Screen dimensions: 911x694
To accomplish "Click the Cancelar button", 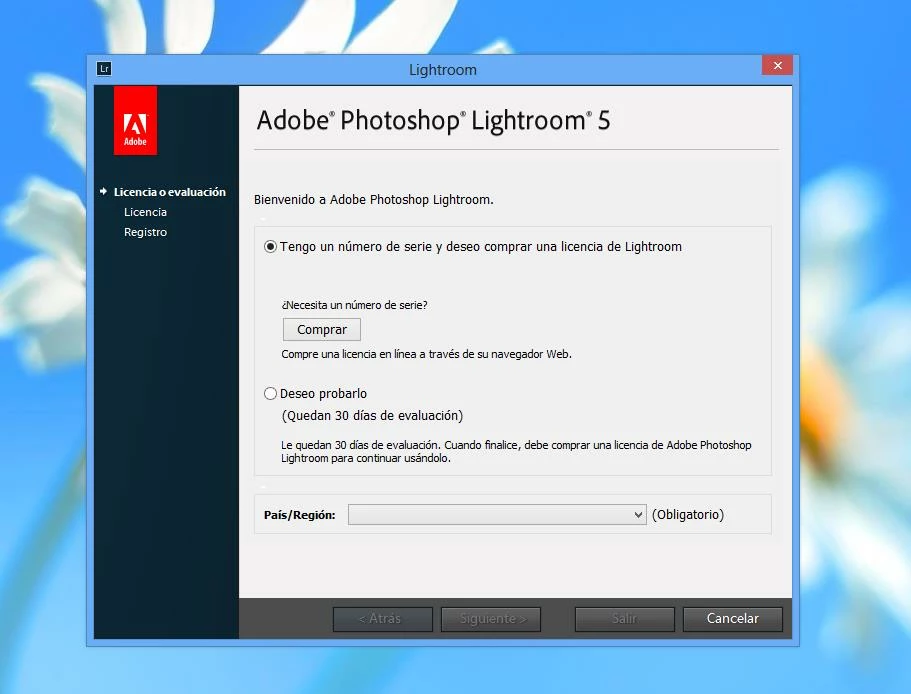I will (x=733, y=619).
